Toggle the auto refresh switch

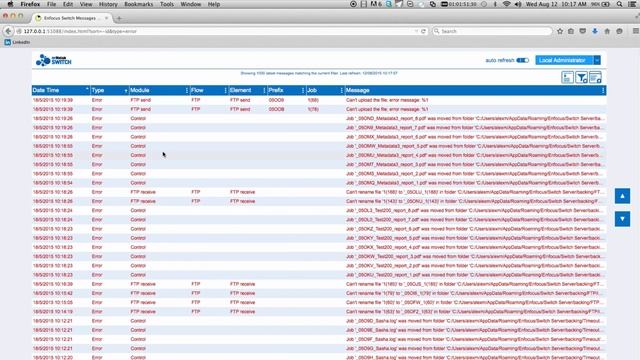pyautogui.click(x=522, y=60)
